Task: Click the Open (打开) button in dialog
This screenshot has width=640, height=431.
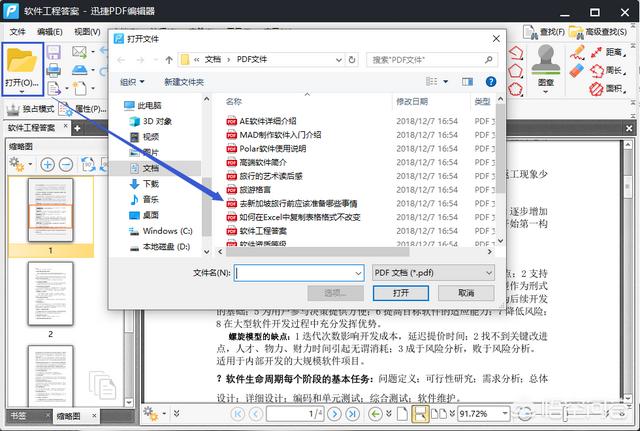Action: point(400,293)
